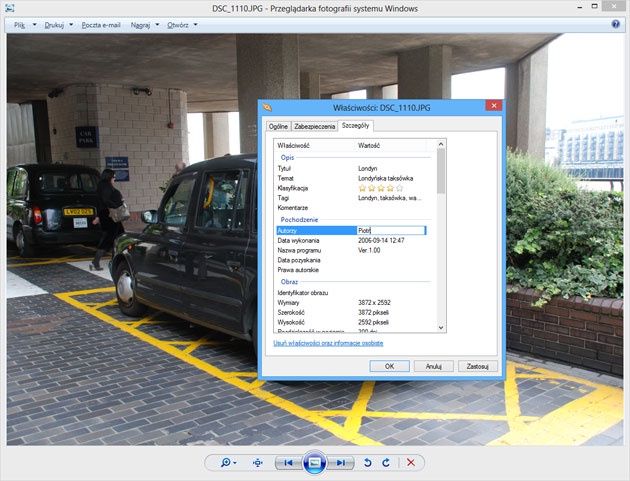Click the properties dialog title icon
Viewport: 630px width, 481px height.
click(267, 107)
